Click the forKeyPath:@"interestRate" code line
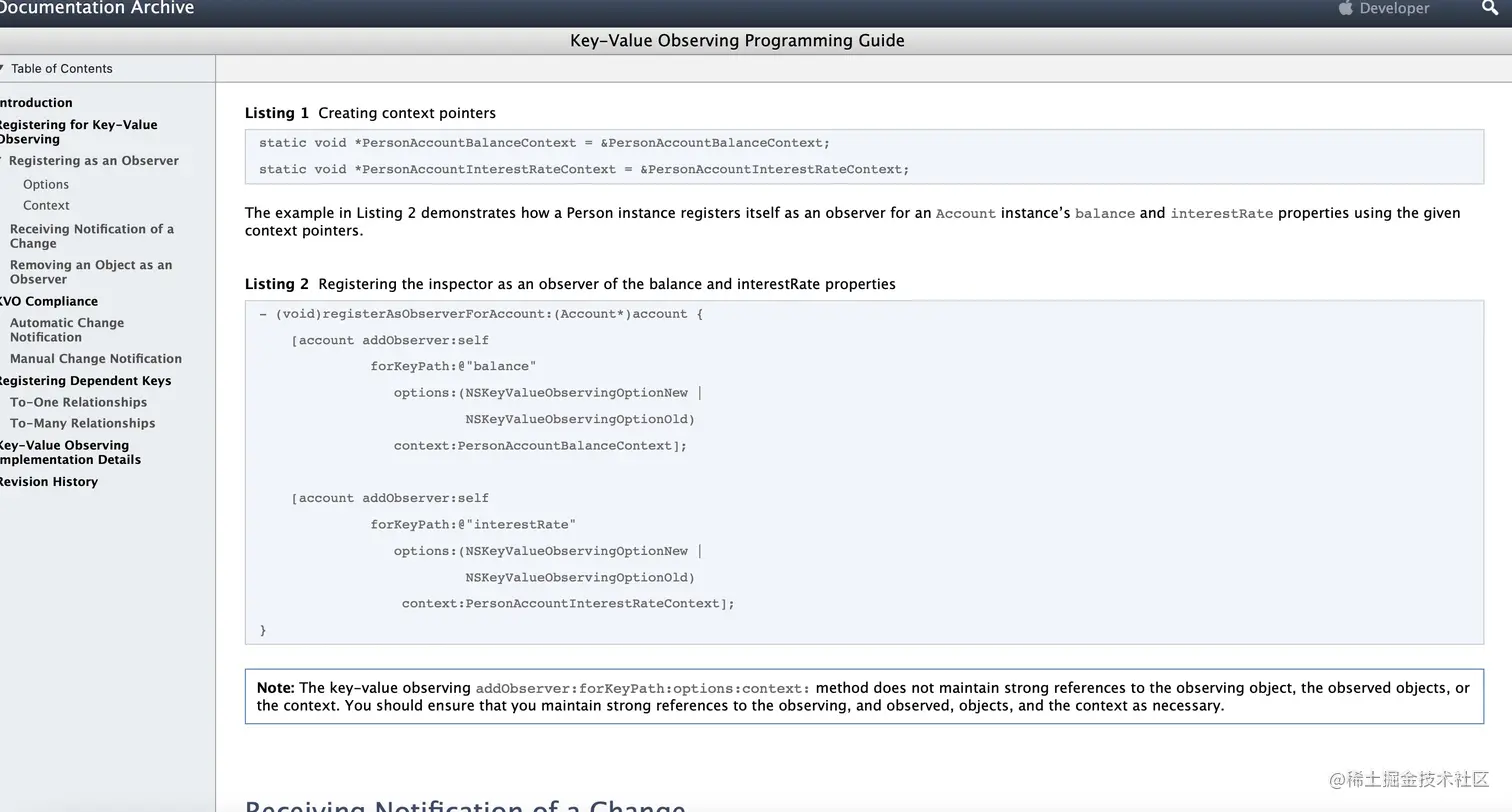1512x812 pixels. click(473, 525)
